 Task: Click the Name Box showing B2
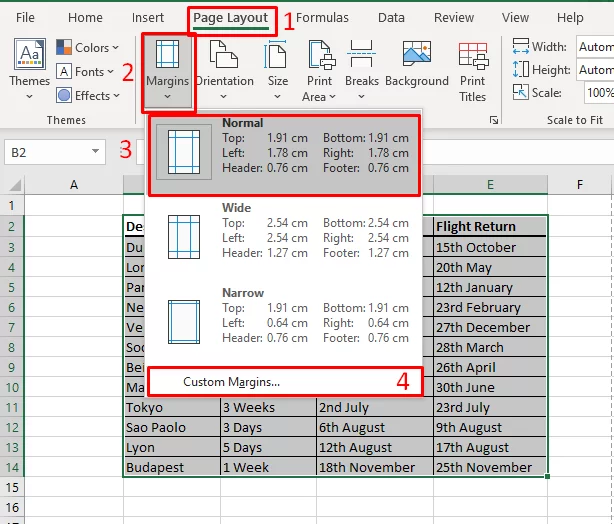[55, 152]
